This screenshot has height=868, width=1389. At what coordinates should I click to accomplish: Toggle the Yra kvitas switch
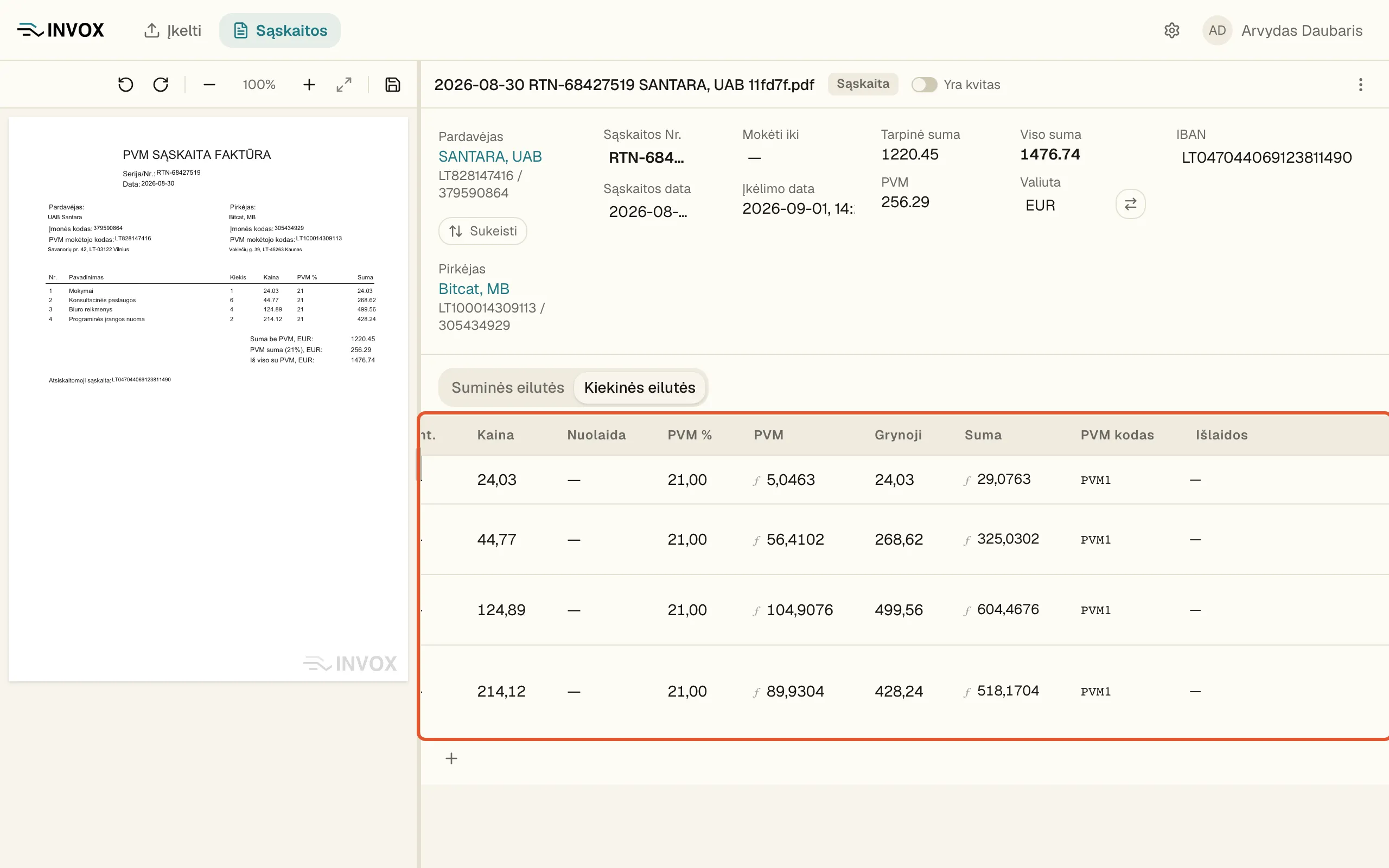click(924, 85)
